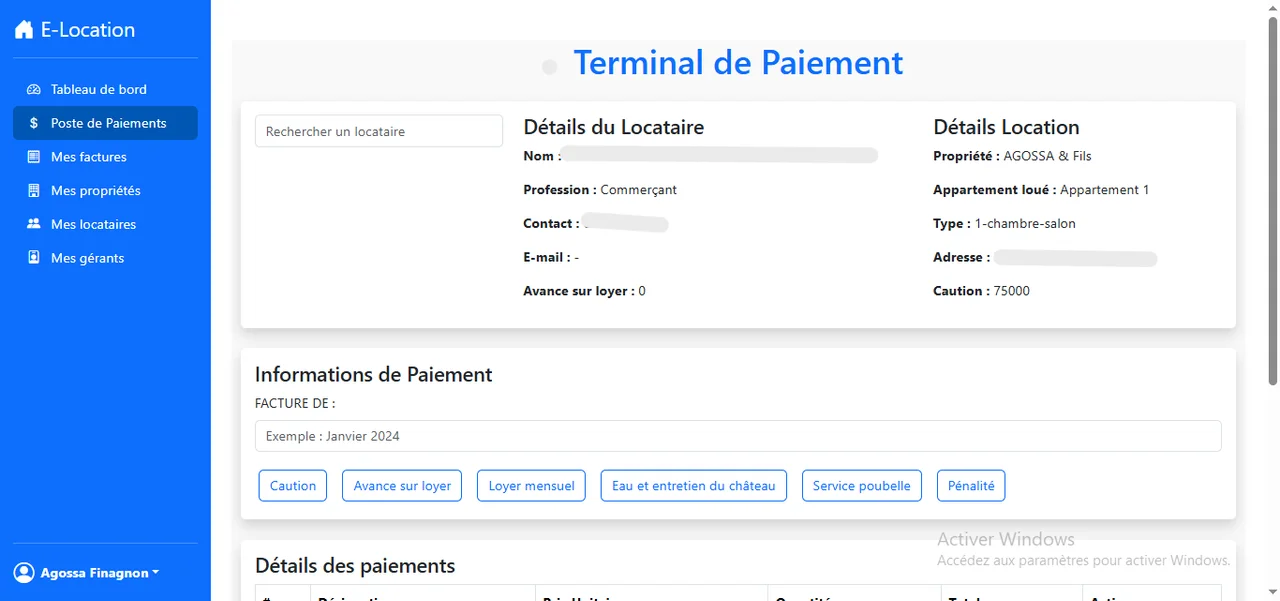Click the Caution button

(x=293, y=486)
